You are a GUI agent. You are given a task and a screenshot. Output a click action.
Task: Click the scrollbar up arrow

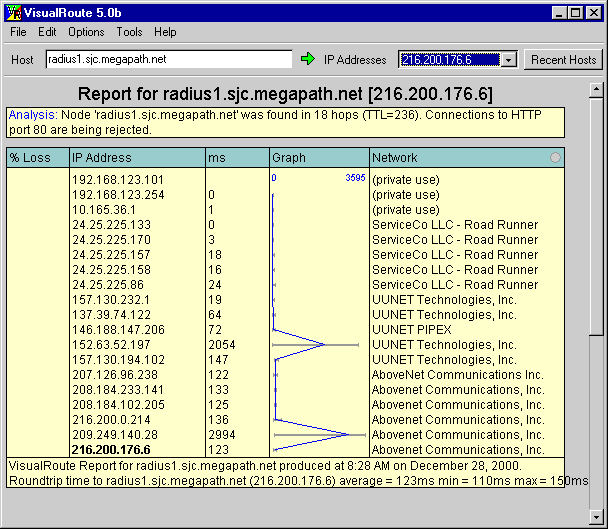pyautogui.click(x=596, y=90)
